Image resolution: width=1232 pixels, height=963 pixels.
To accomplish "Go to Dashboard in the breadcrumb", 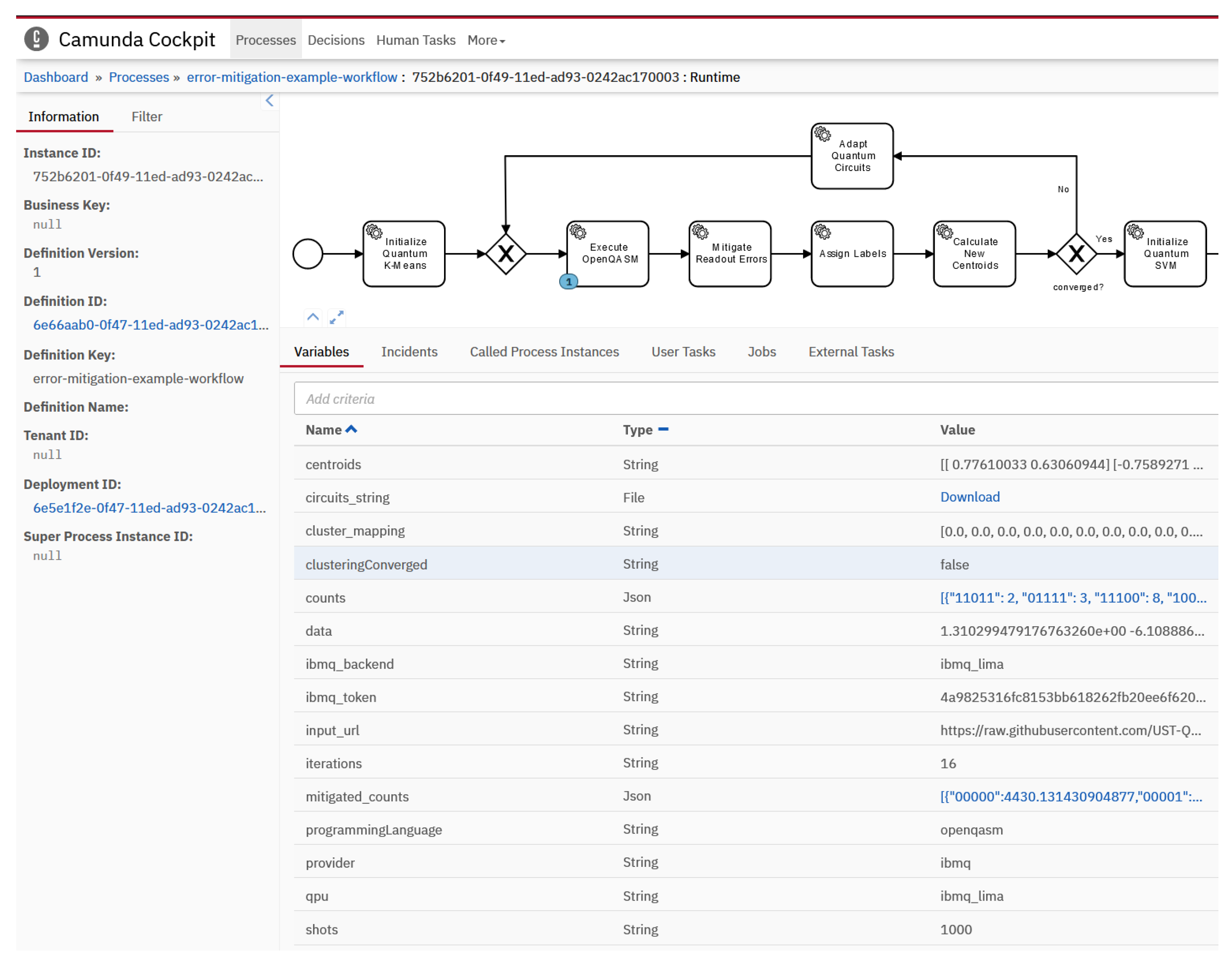I will (56, 77).
